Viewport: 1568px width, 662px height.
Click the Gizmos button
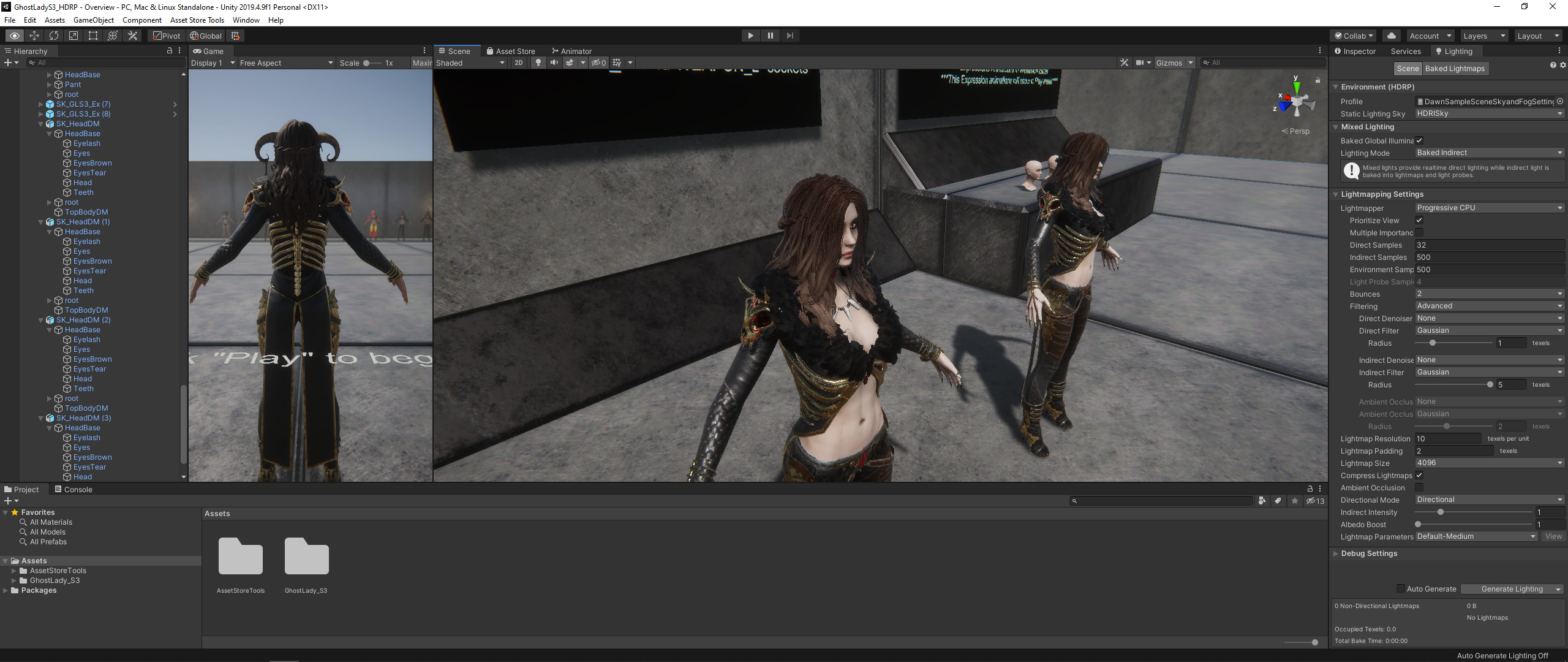(1169, 63)
